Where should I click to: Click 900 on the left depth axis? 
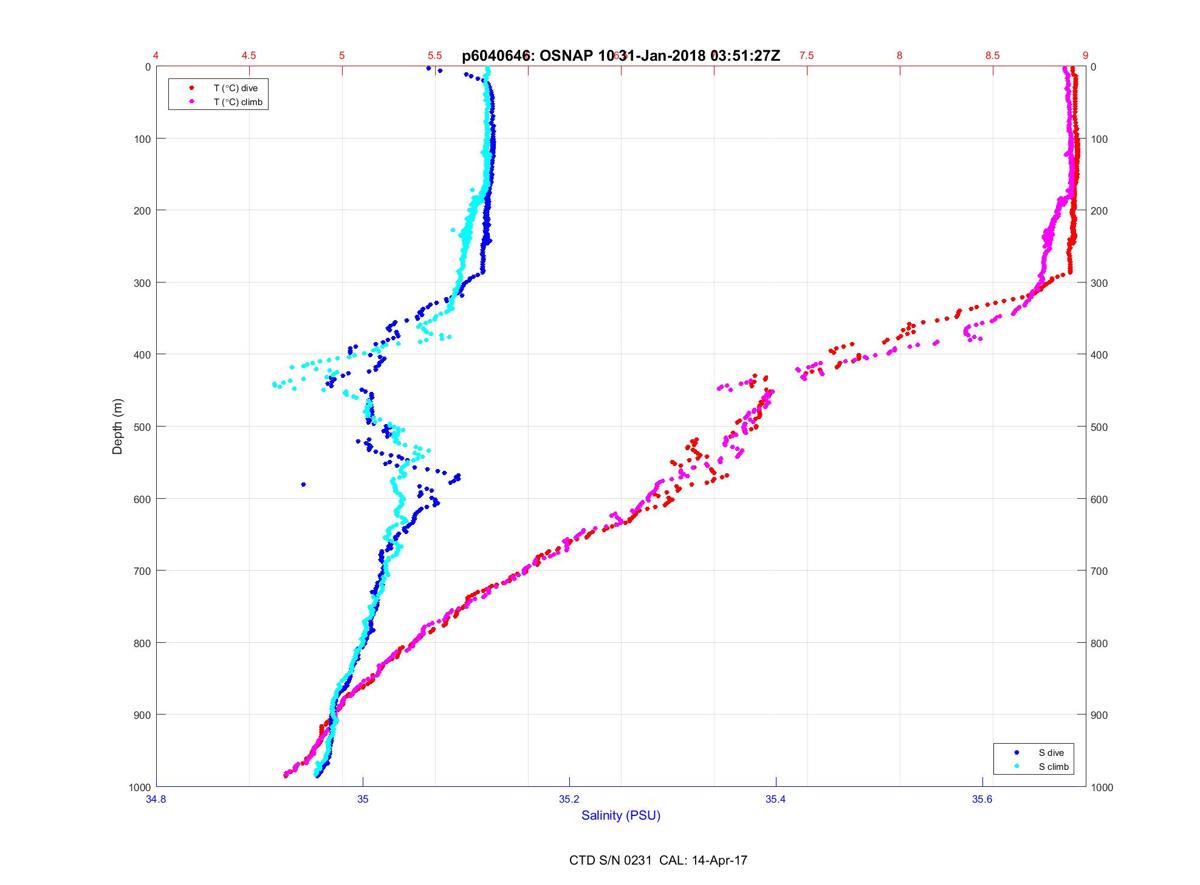142,715
